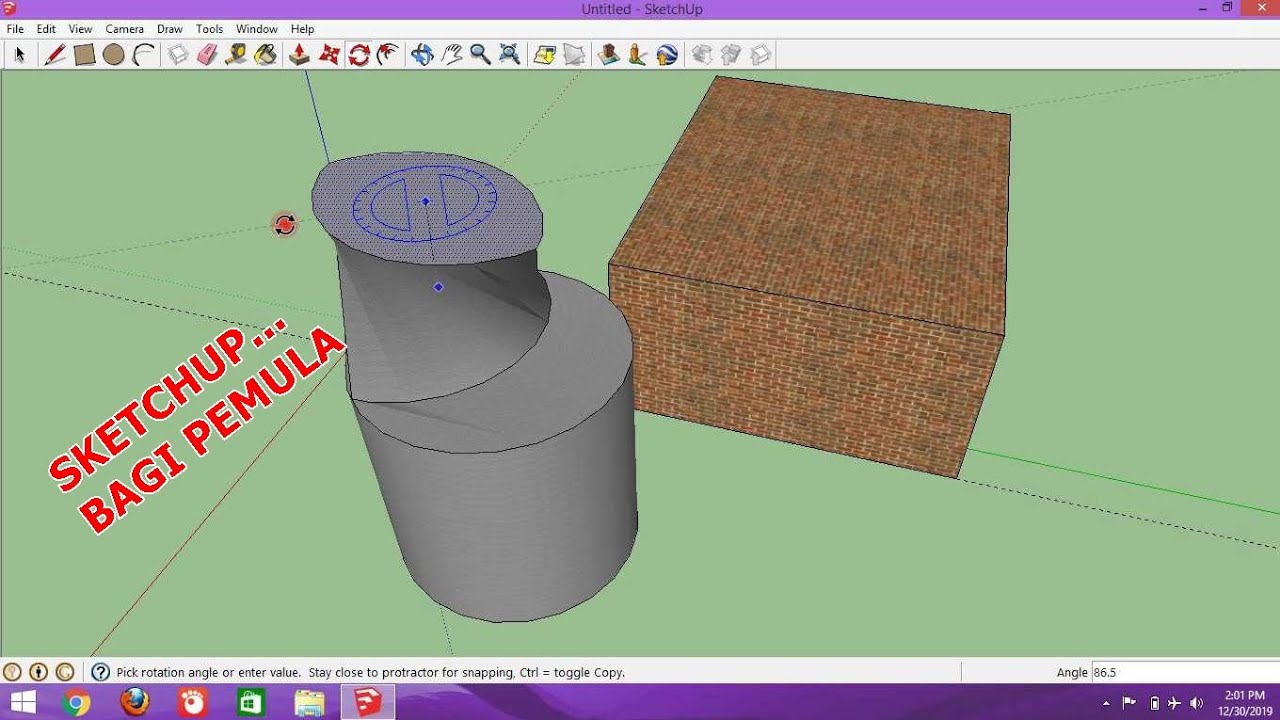Open the Edit menu
Screen dimensions: 1280x720
(46, 29)
